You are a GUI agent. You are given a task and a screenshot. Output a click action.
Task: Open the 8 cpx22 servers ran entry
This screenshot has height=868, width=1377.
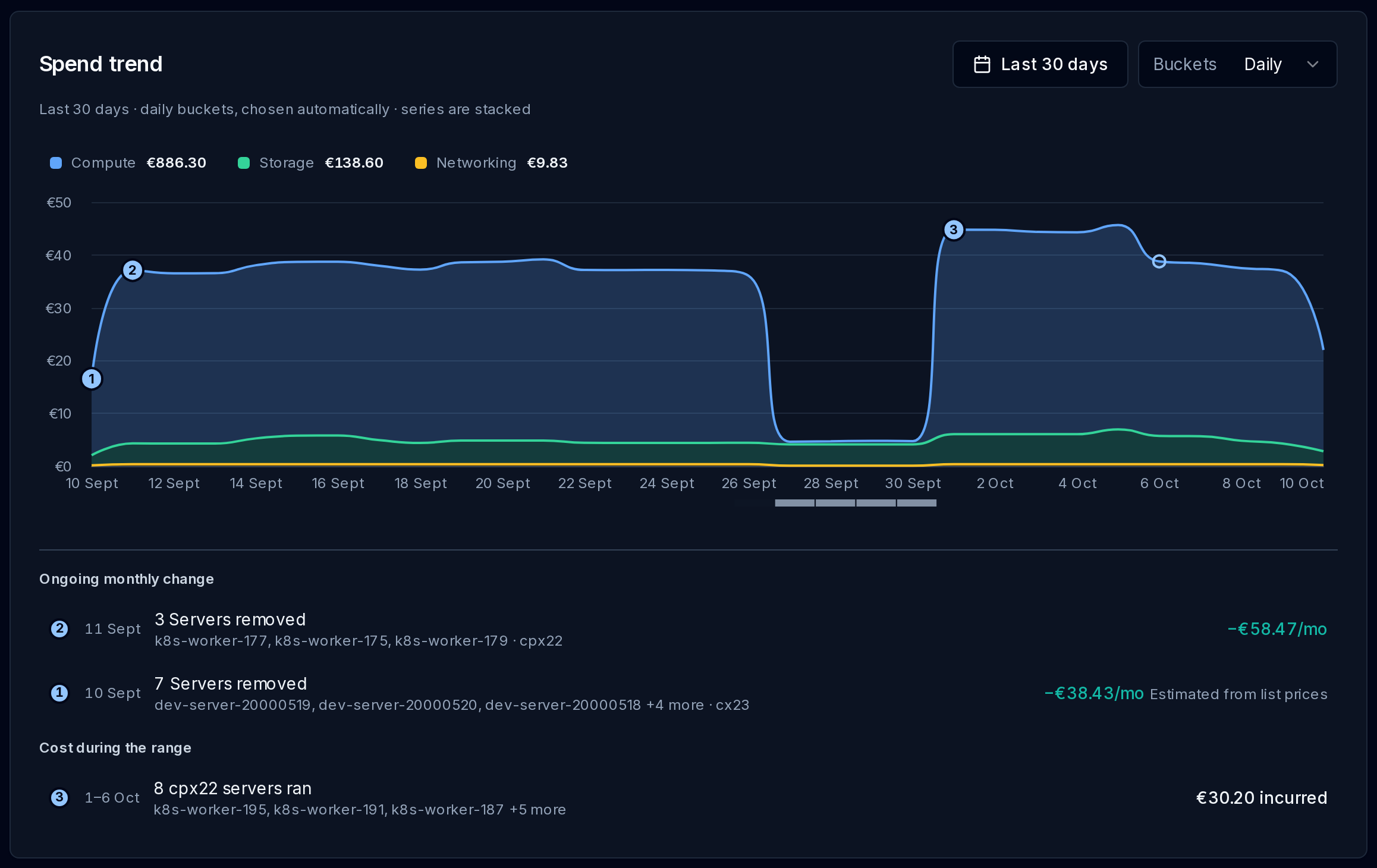(688, 798)
